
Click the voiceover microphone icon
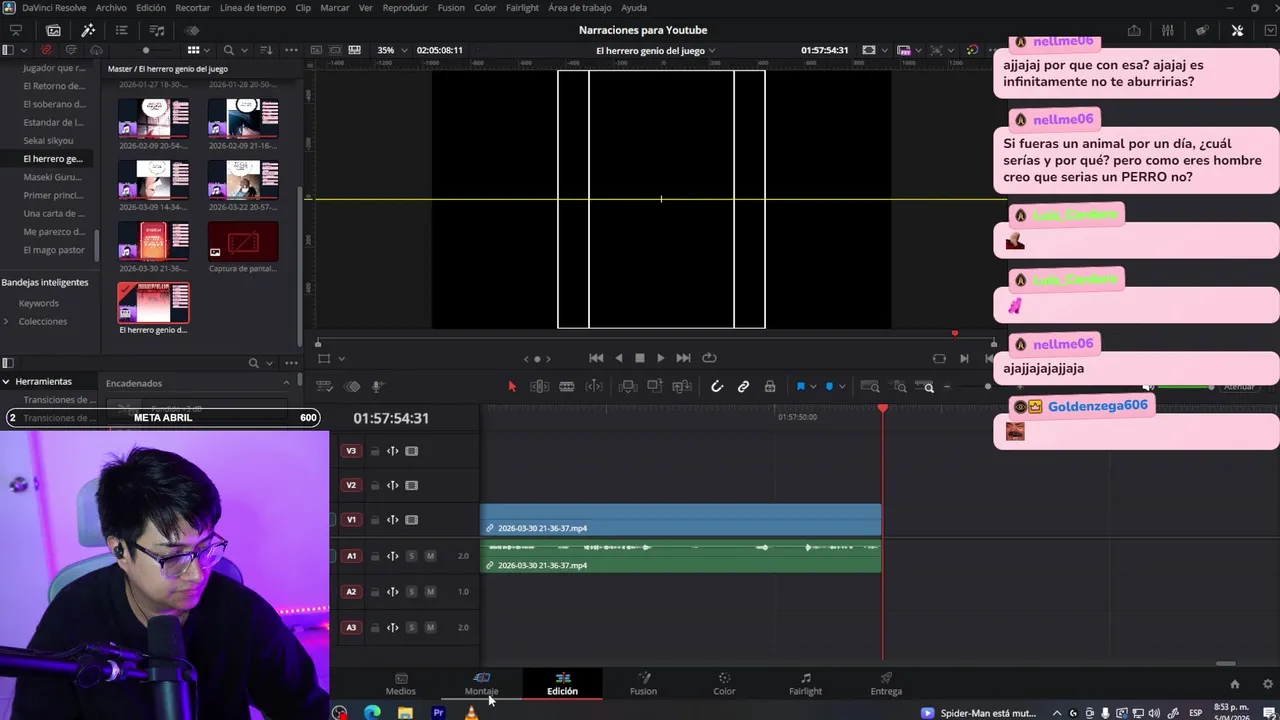(378, 387)
